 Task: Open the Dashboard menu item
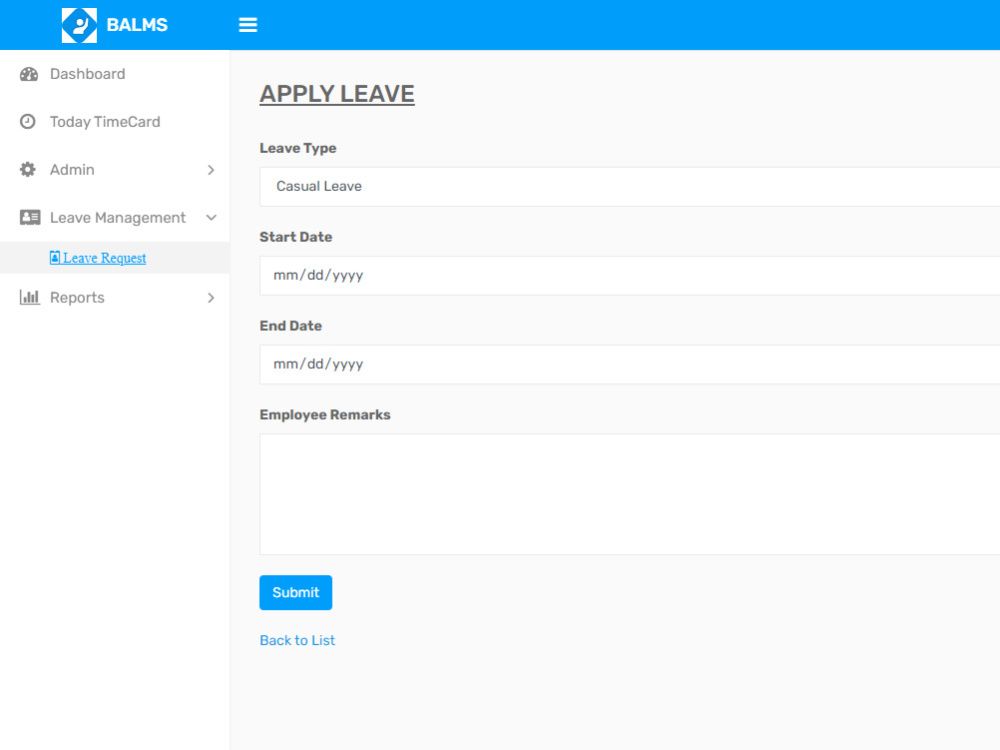(115, 74)
